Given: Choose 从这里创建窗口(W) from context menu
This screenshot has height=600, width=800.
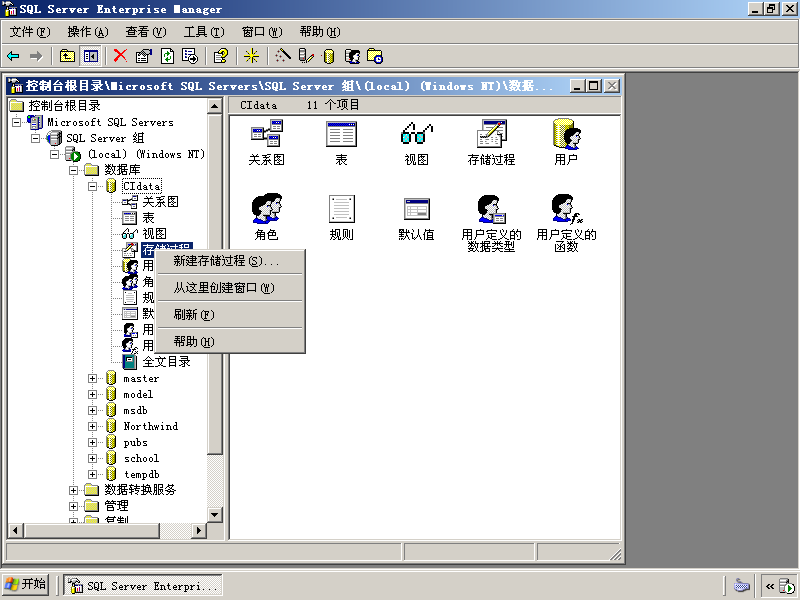Looking at the screenshot, I should pos(230,288).
